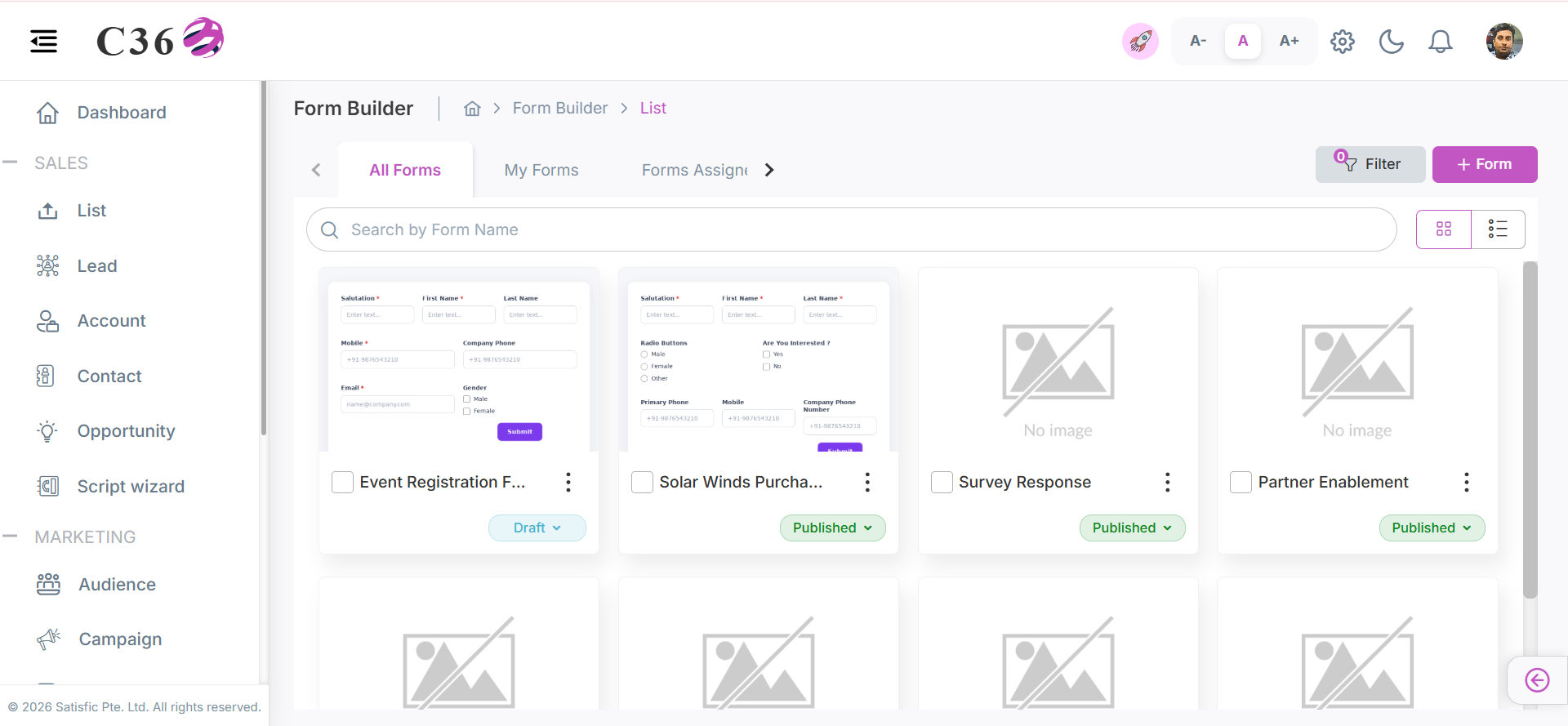The height and width of the screenshot is (726, 1568).
Task: Tick the Event Registration form checkbox
Action: (x=343, y=482)
